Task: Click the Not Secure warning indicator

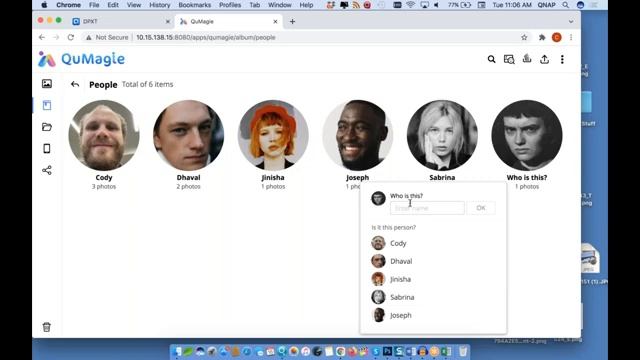Action: [107, 37]
